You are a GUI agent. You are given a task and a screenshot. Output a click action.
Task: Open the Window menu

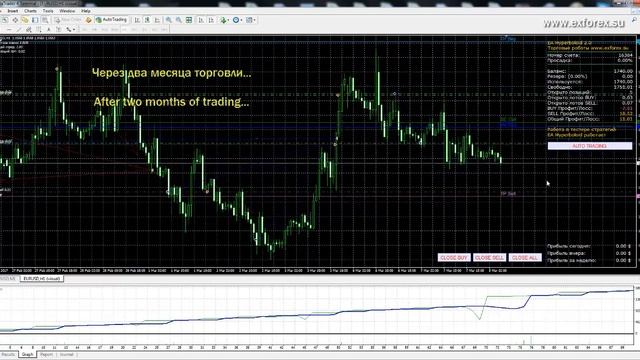(67, 11)
